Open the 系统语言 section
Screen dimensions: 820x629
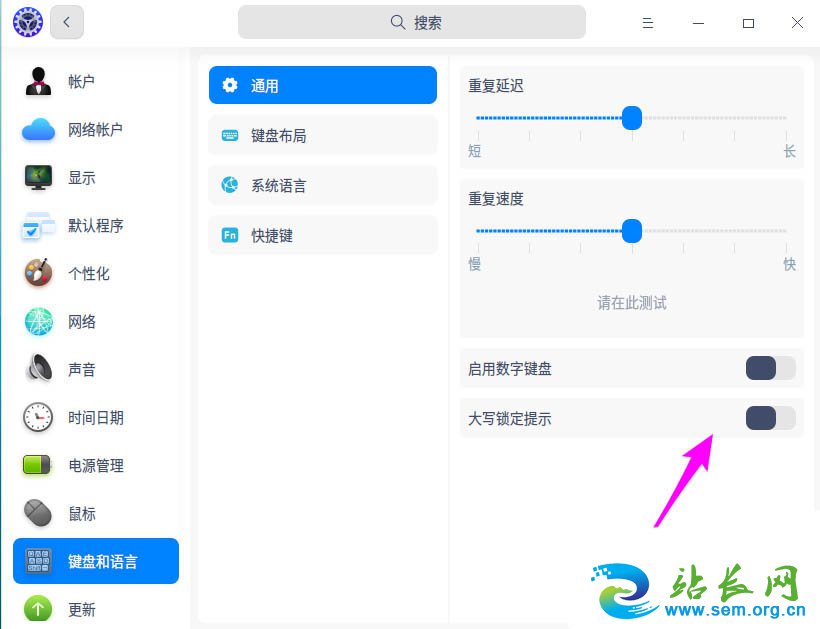[x=322, y=185]
